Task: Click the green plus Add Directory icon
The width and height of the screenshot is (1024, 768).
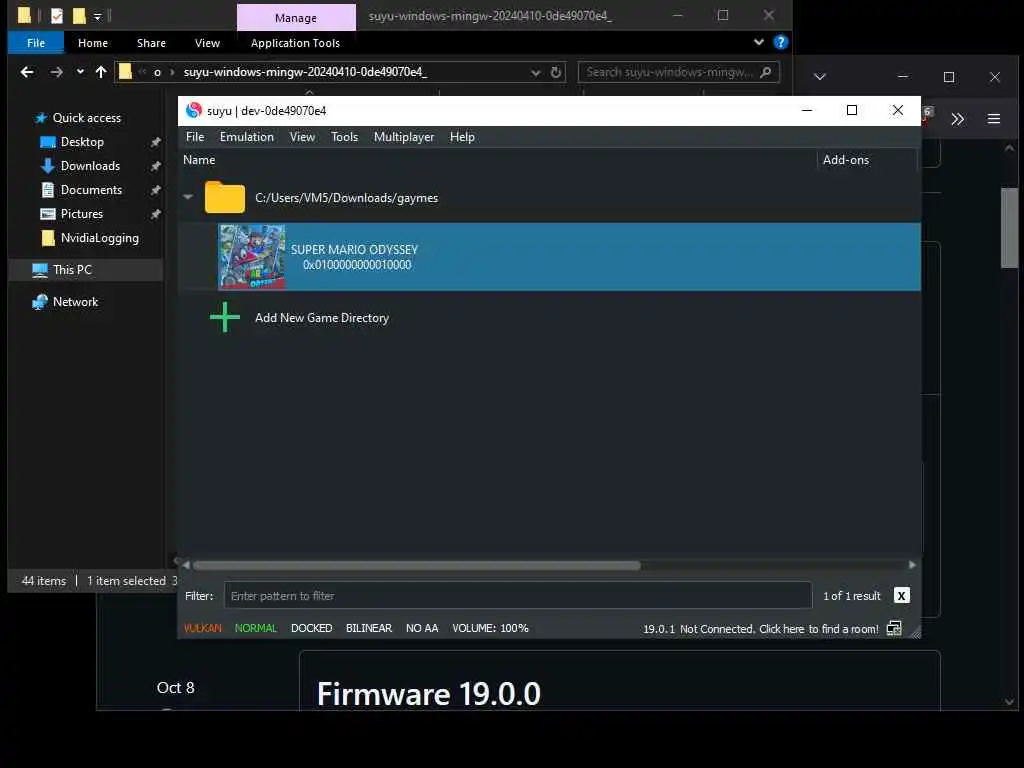Action: tap(225, 317)
